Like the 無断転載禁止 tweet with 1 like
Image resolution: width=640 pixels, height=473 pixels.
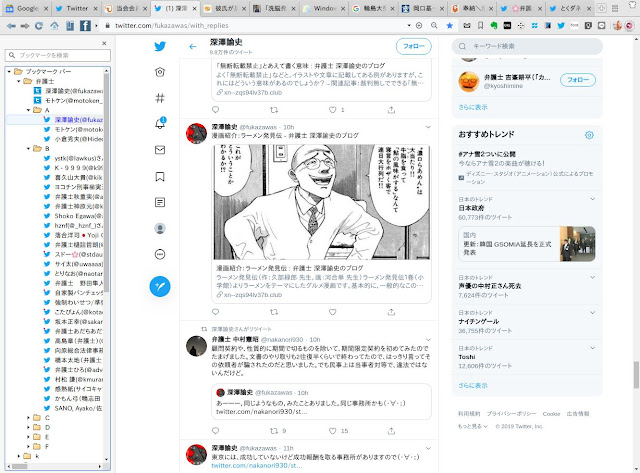[x=333, y=110]
